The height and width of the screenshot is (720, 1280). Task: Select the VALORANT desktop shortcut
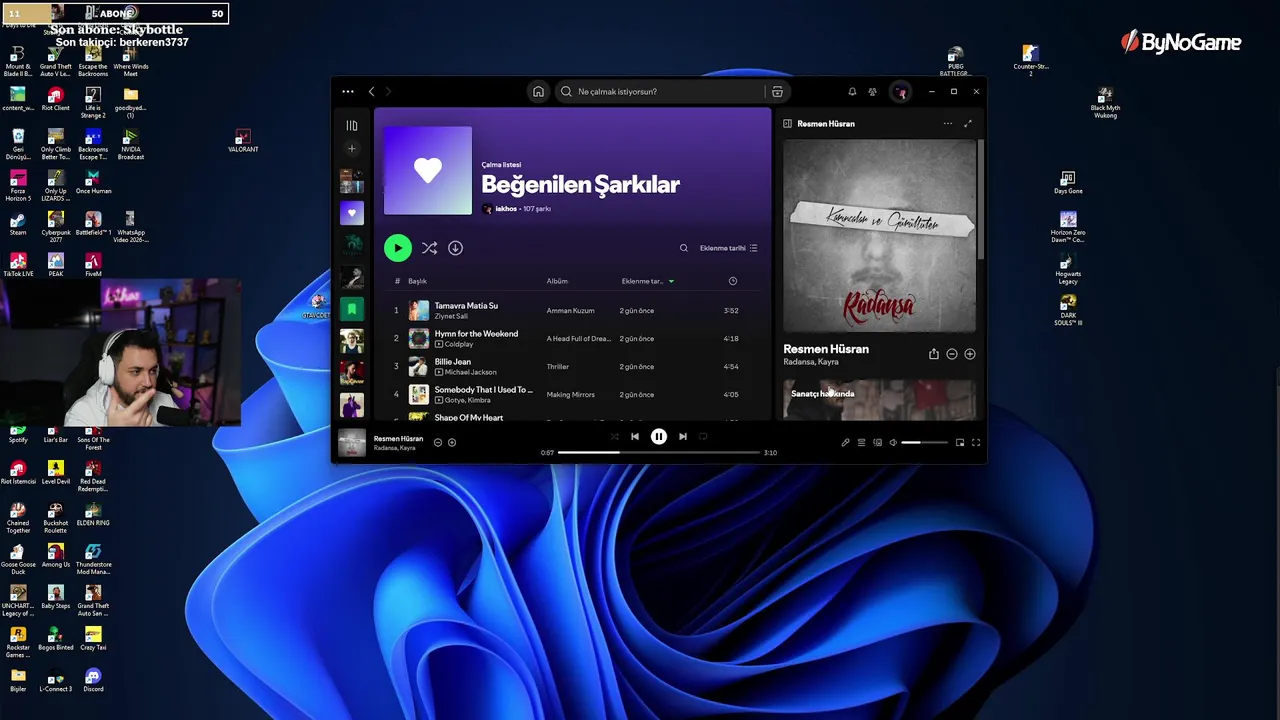[242, 141]
